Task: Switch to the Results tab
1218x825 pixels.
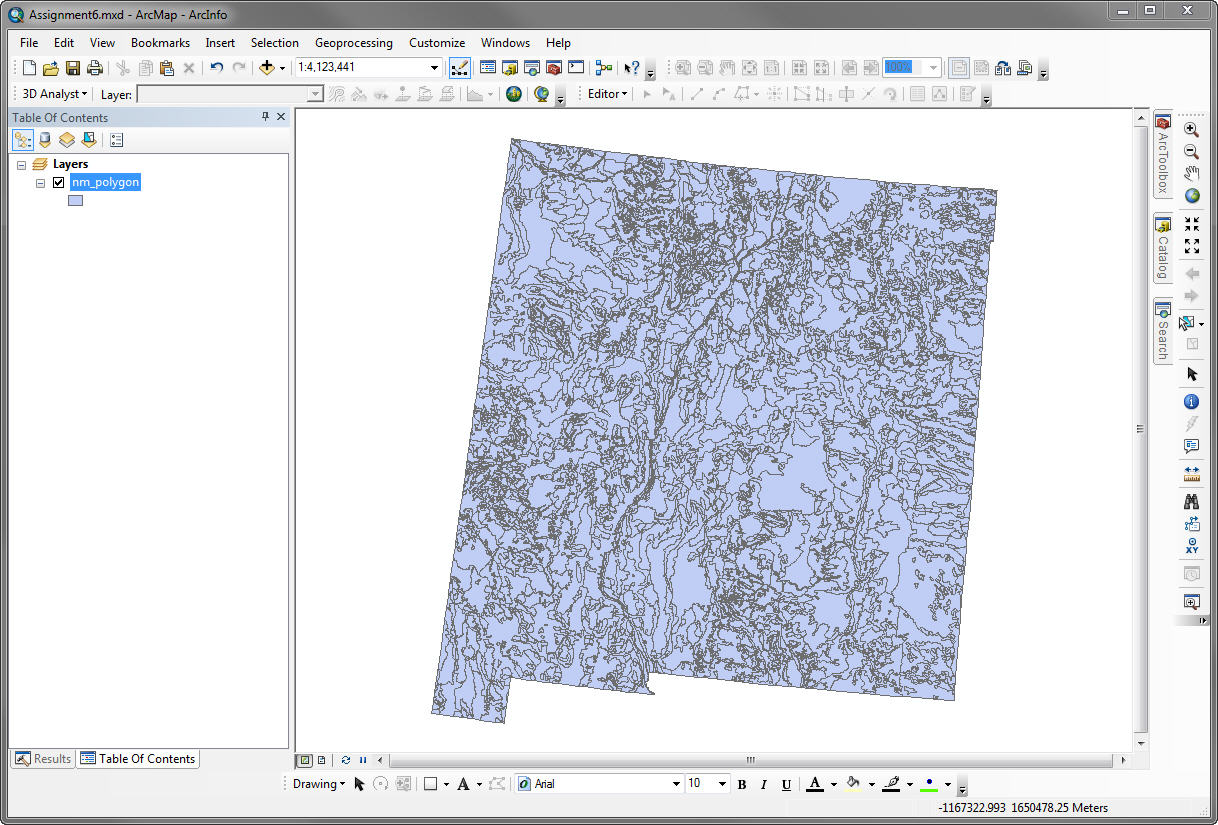Action: point(43,759)
